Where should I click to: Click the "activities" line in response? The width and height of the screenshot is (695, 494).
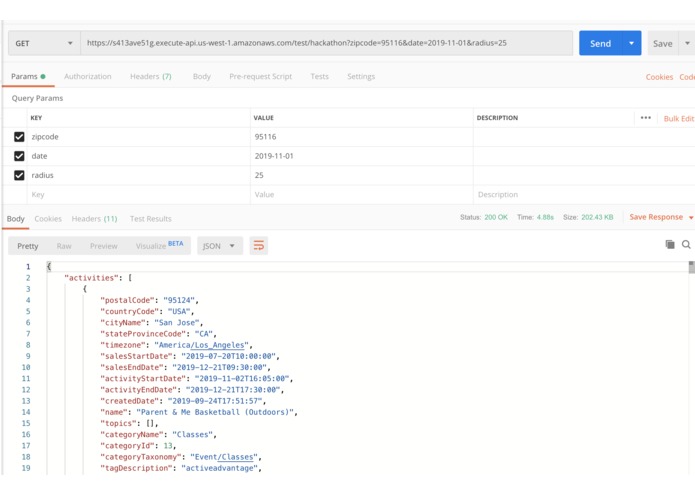pyautogui.click(x=98, y=278)
